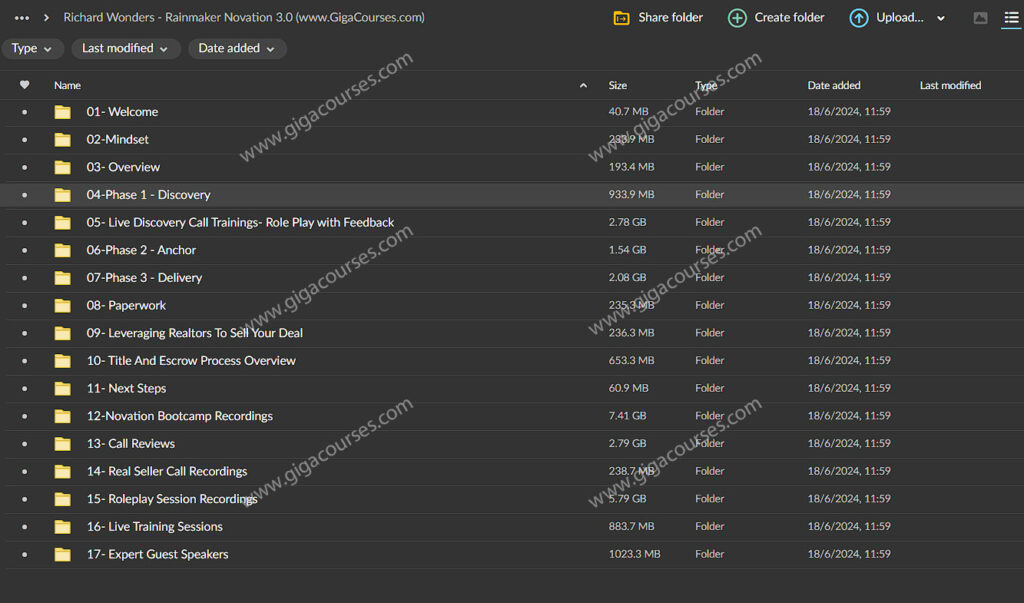Toggle favourite dot for 08- Paperwork
The height and width of the screenshot is (603, 1024).
pos(24,306)
